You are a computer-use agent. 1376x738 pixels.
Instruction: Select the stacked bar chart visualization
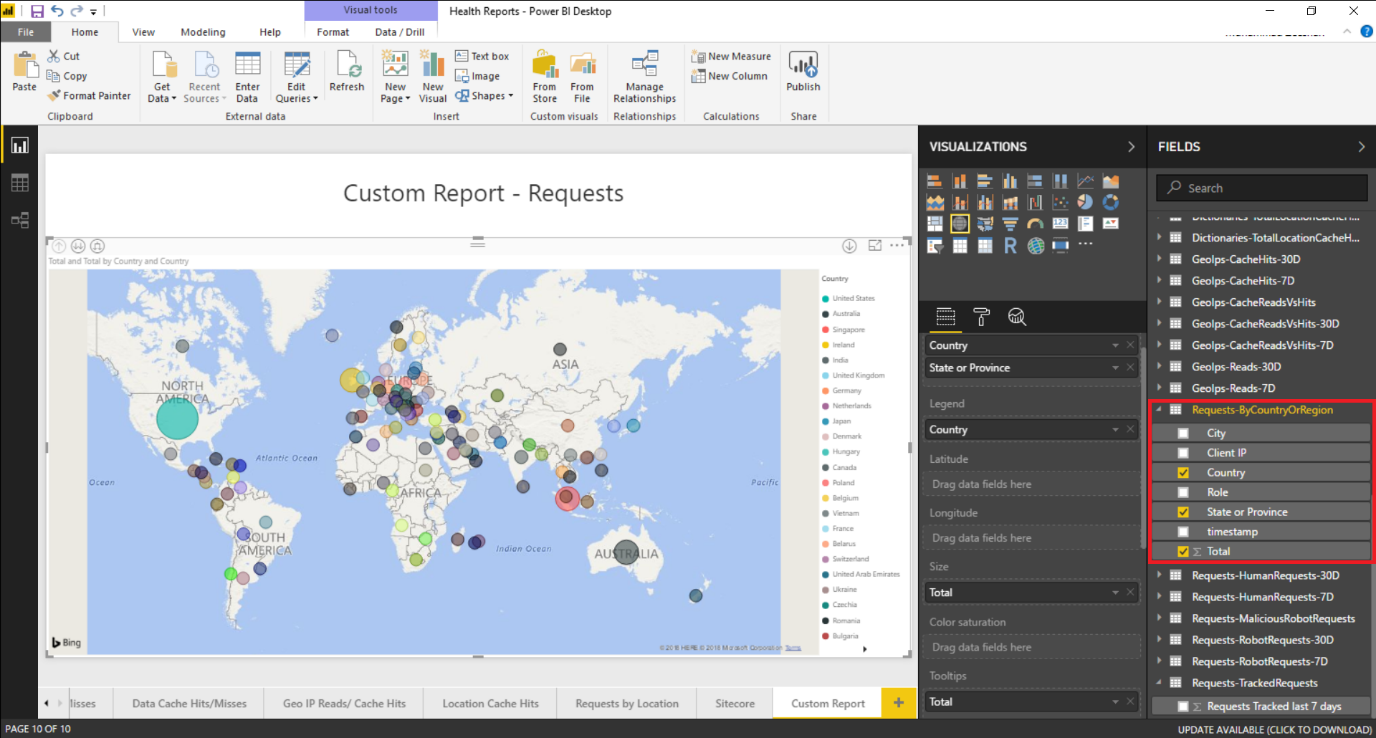point(935,181)
